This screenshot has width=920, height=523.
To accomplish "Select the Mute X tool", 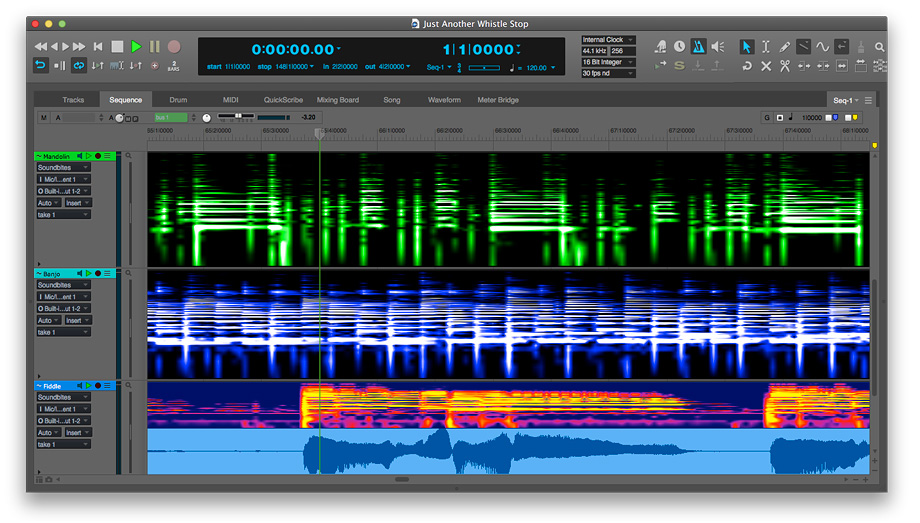I will tap(766, 66).
